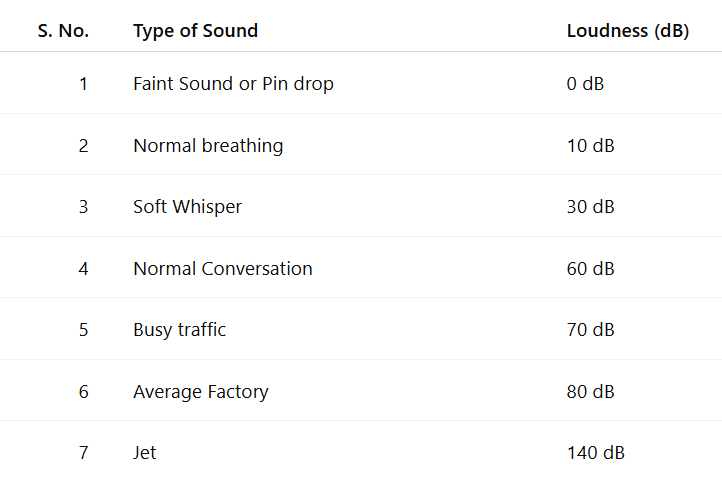
Task: Click serial number 7 in the table
Action: click(x=83, y=453)
